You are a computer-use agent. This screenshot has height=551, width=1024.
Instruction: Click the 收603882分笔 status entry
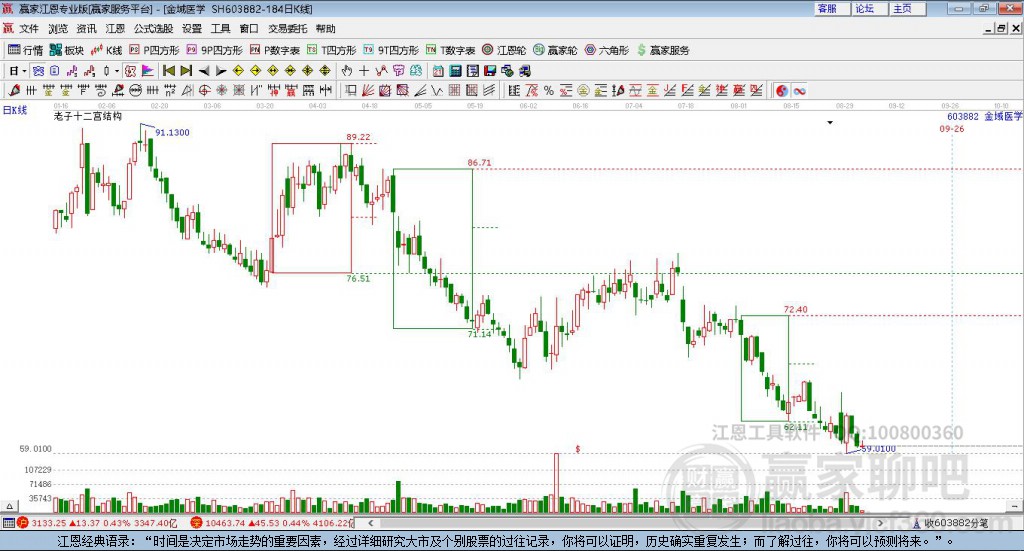(x=950, y=522)
